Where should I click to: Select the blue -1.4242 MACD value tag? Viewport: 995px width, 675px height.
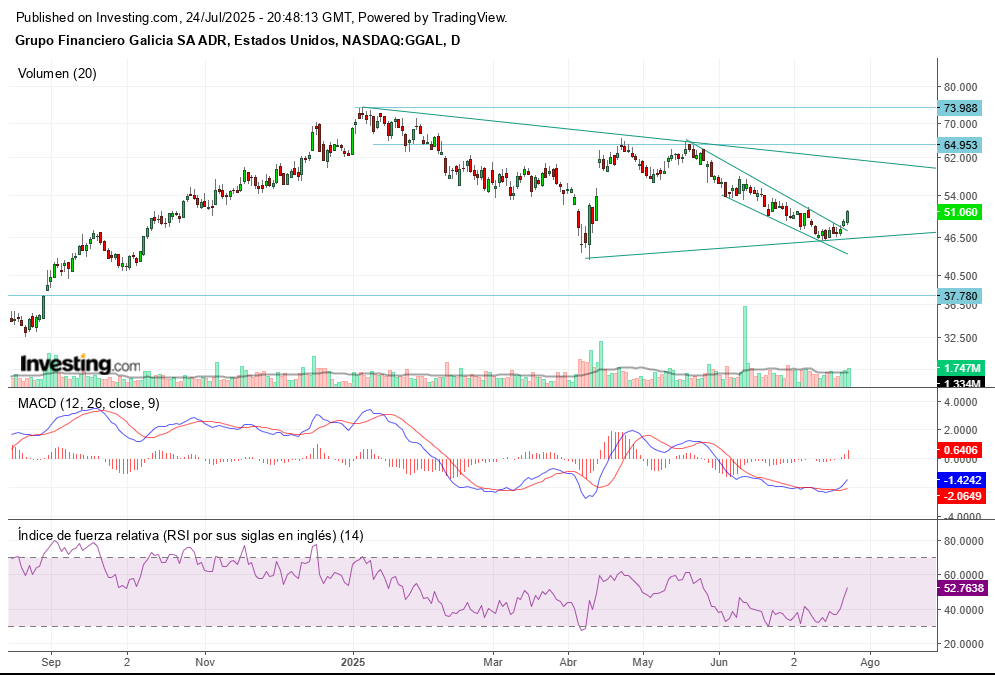point(962,480)
